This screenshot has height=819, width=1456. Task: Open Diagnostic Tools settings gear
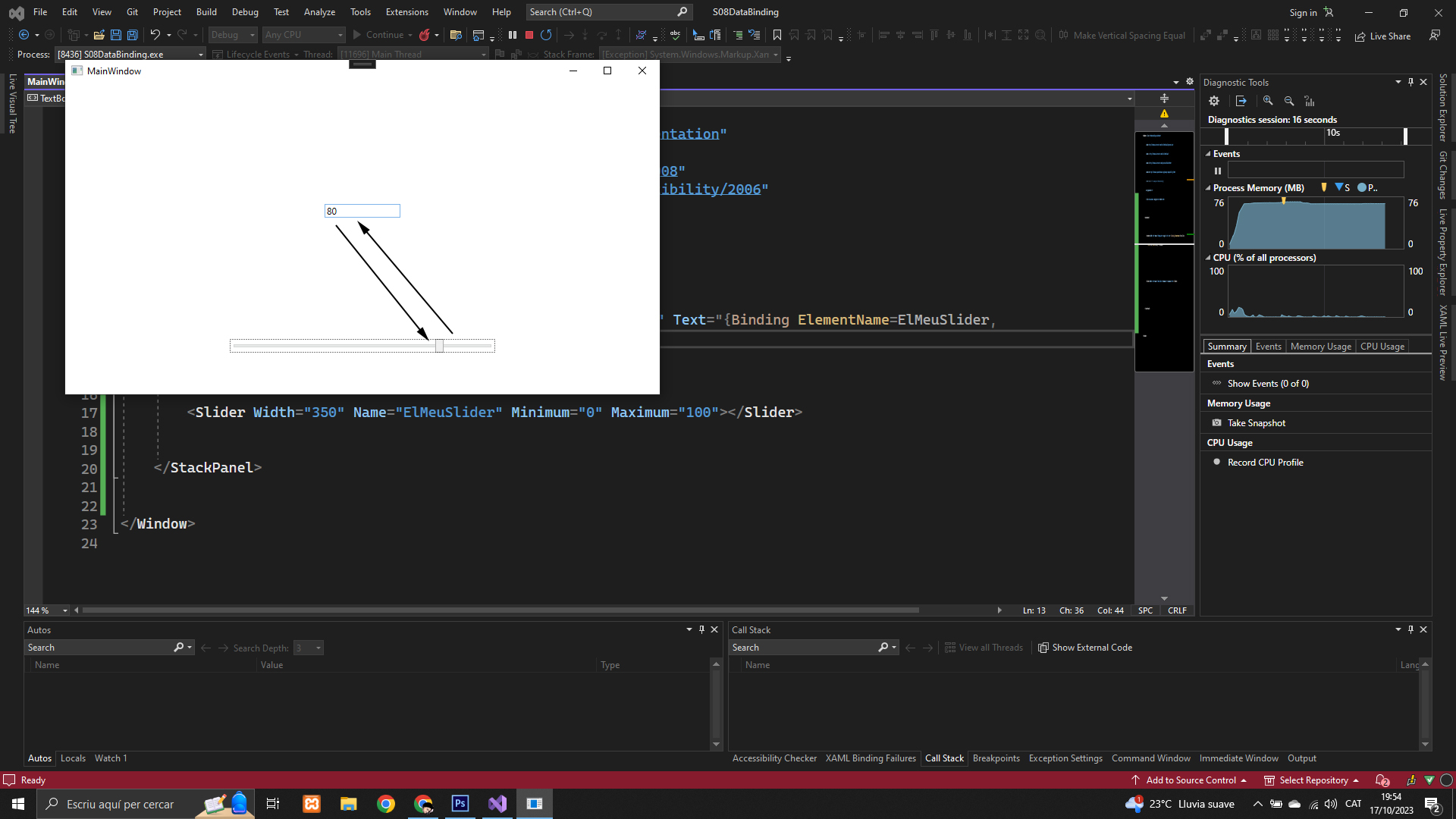click(x=1214, y=101)
